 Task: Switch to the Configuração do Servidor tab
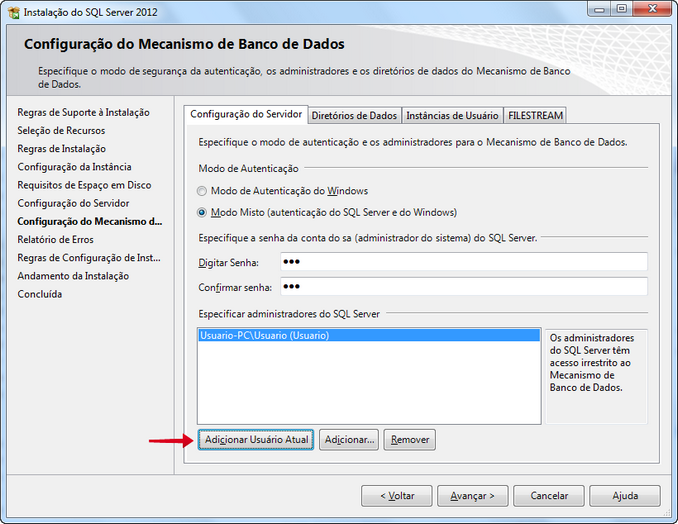[x=246, y=114]
